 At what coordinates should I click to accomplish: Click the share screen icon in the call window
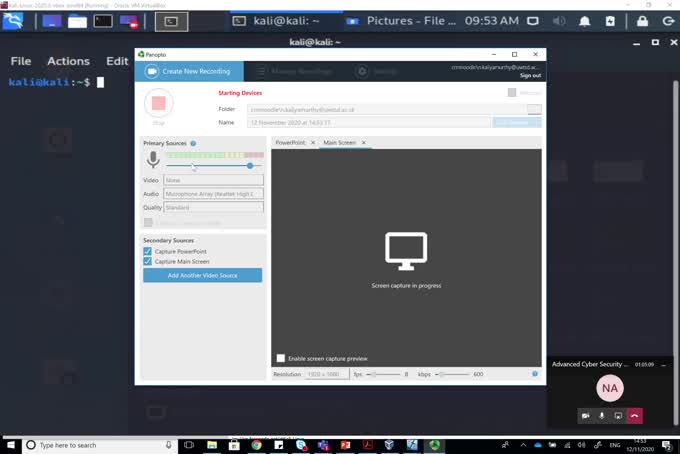pos(618,415)
